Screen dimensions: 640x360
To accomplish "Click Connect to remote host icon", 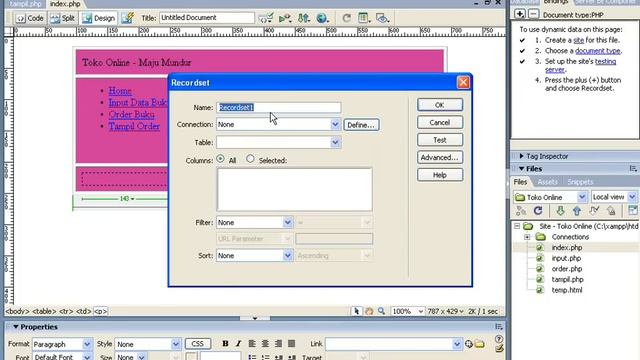I will [x=521, y=211].
